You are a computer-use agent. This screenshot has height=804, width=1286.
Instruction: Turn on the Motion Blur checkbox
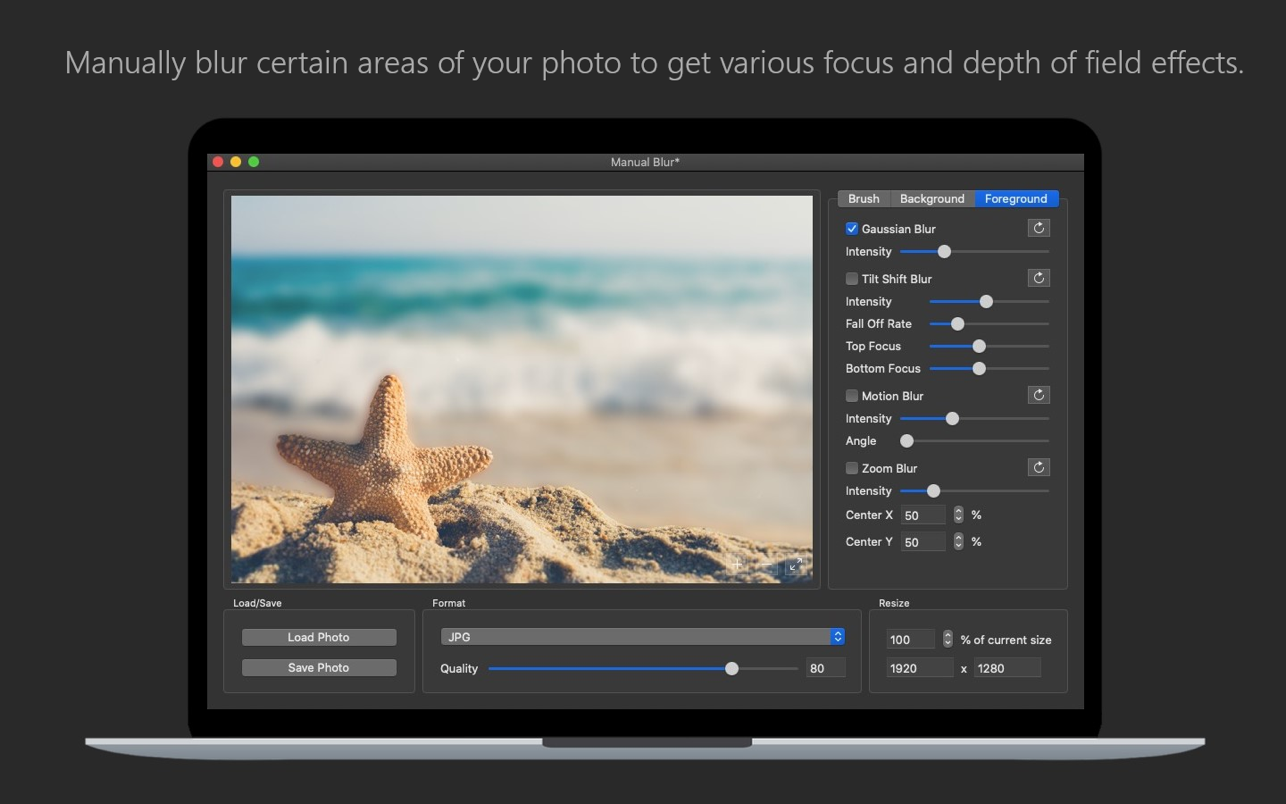pos(852,396)
